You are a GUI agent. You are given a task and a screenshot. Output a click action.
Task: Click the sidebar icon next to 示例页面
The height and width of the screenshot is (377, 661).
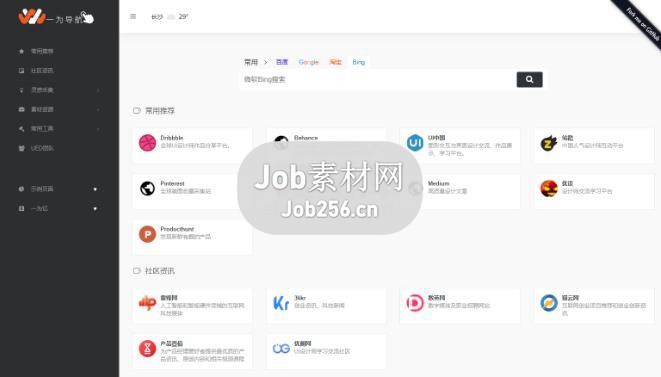tap(21, 189)
